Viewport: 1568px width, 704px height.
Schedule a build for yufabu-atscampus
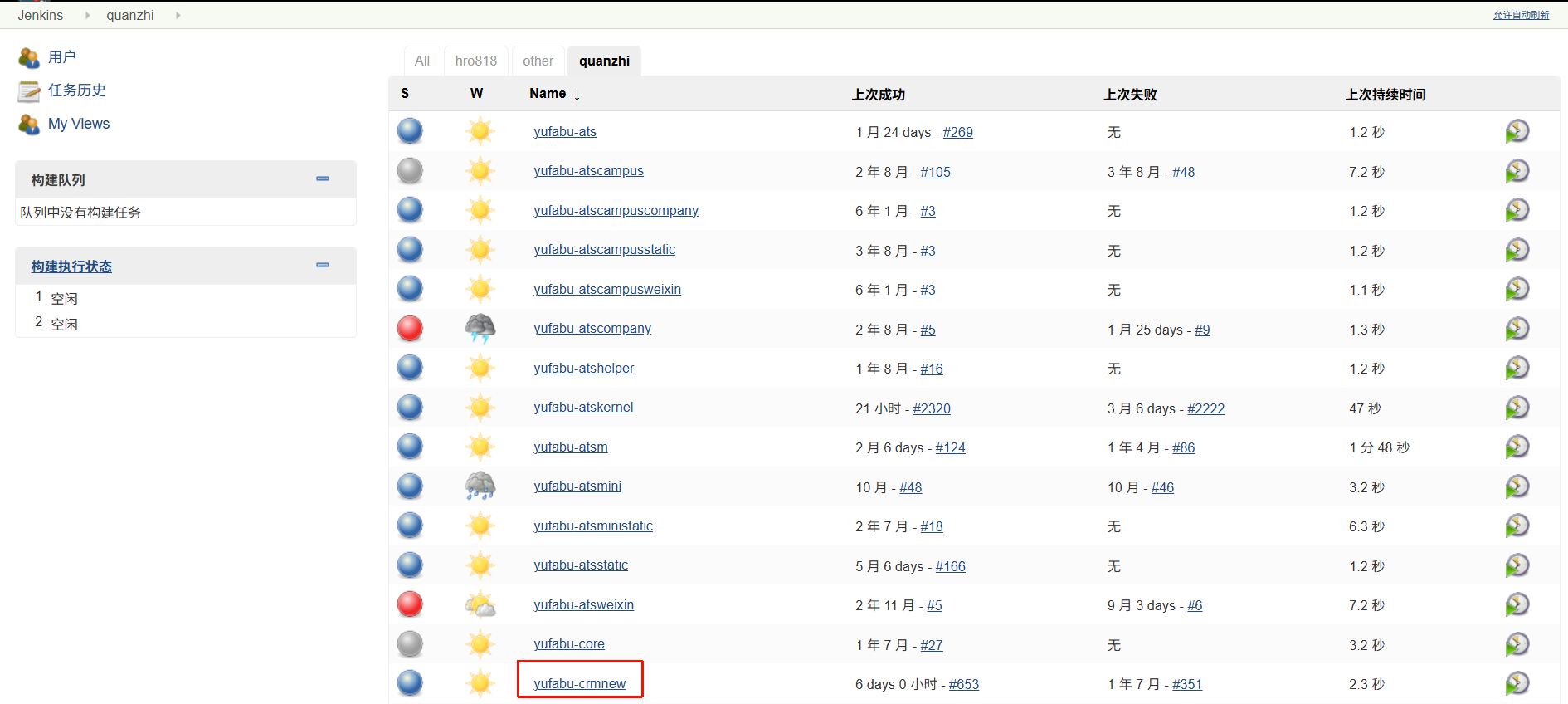(1517, 171)
